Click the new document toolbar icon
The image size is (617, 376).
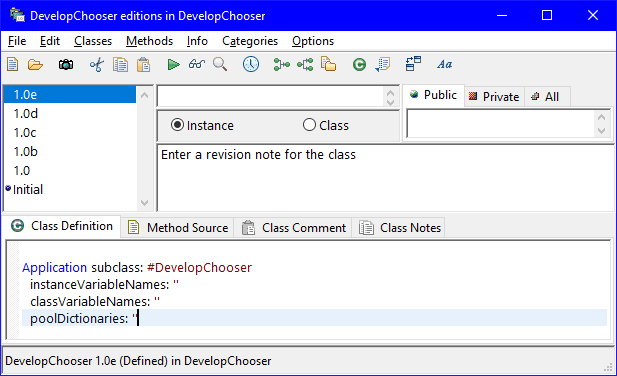[x=13, y=64]
